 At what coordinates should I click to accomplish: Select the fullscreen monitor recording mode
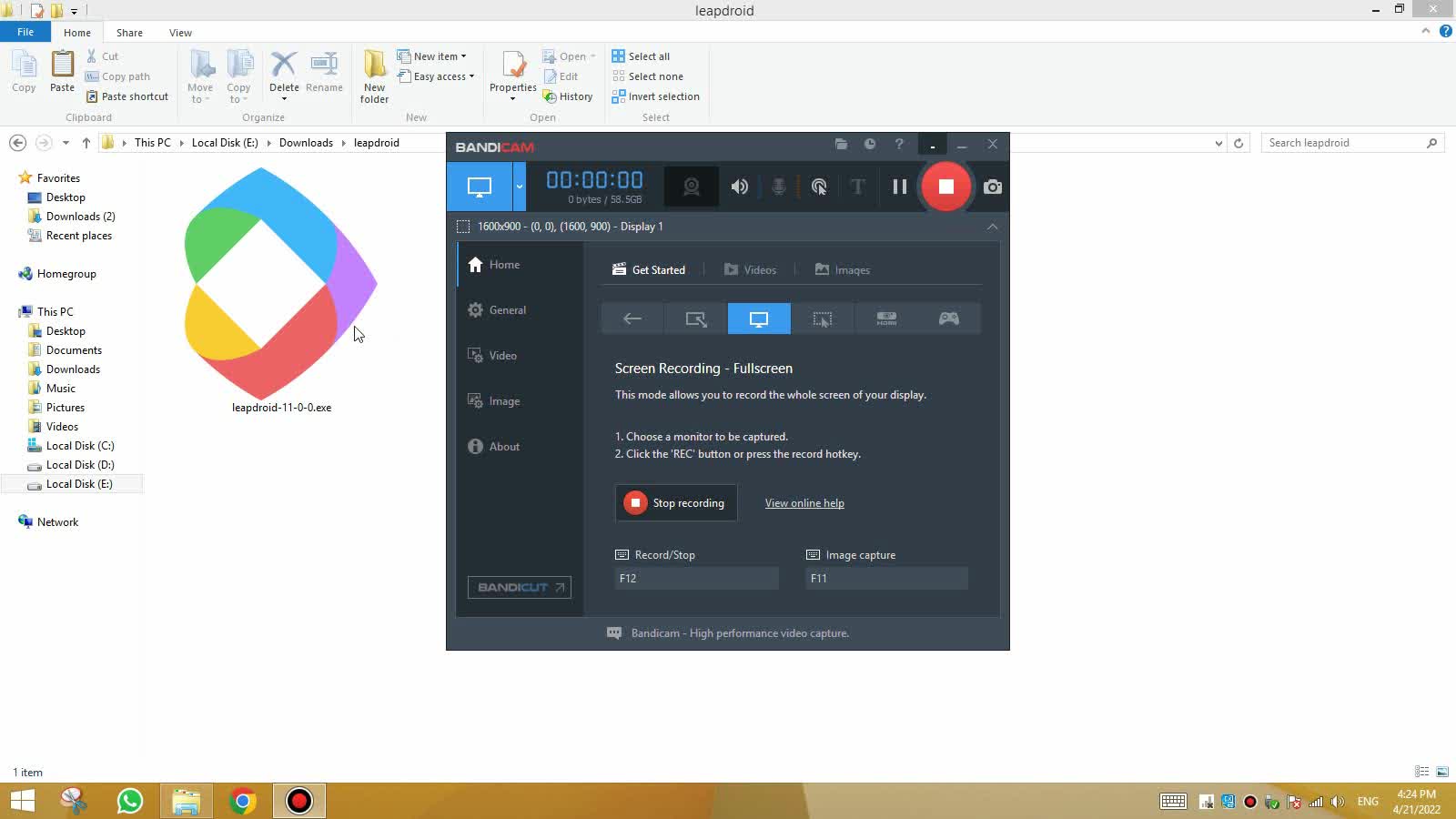tap(759, 318)
